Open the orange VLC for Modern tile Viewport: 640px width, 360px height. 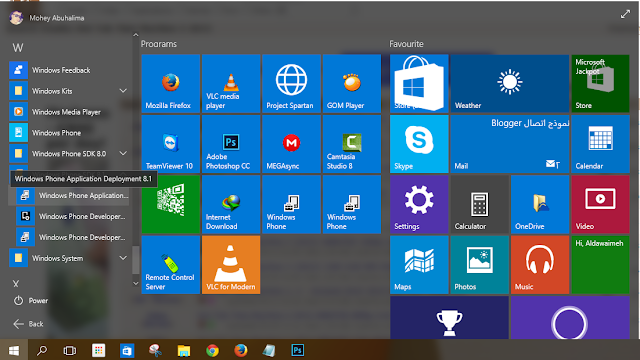(x=231, y=265)
